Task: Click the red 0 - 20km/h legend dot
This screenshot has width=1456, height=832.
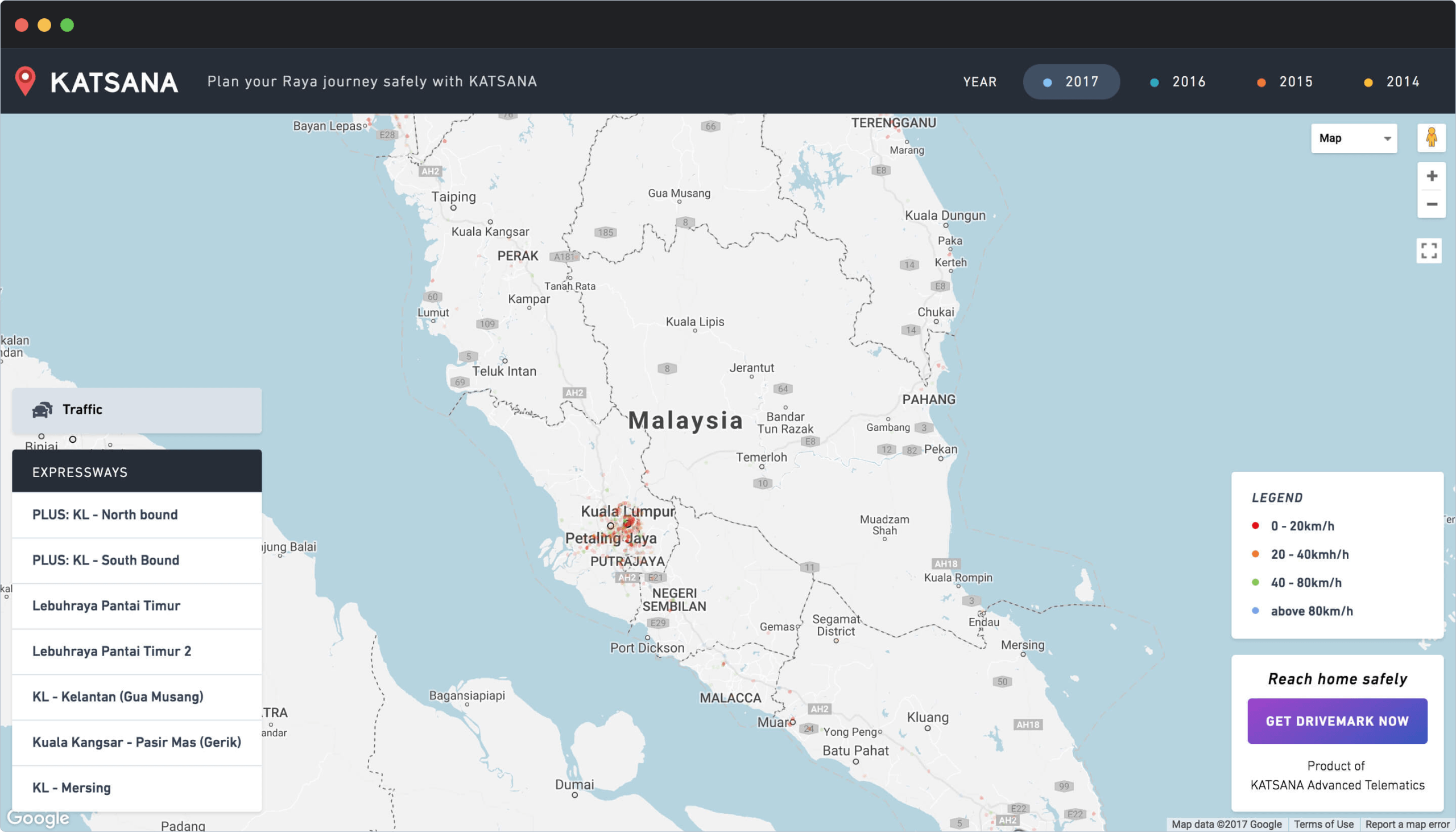Action: (x=1255, y=526)
